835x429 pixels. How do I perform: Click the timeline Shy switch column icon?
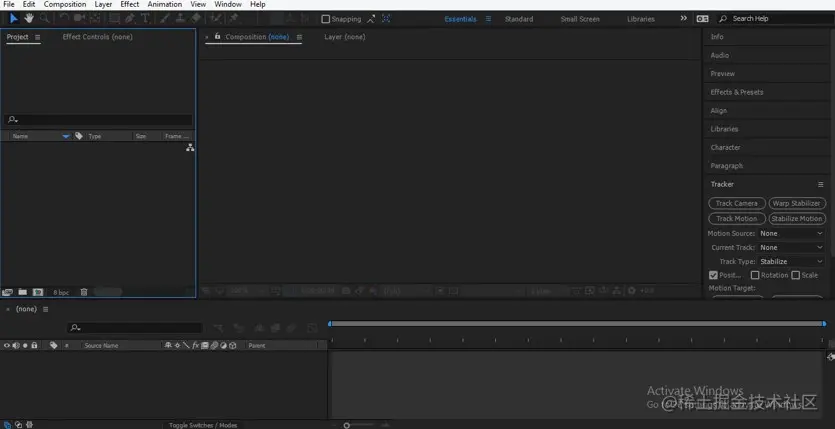click(168, 345)
